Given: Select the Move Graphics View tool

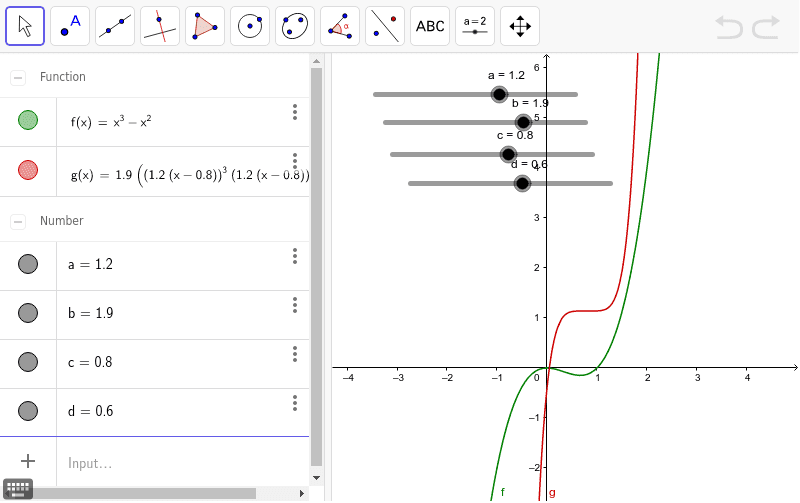Looking at the screenshot, I should 520,26.
